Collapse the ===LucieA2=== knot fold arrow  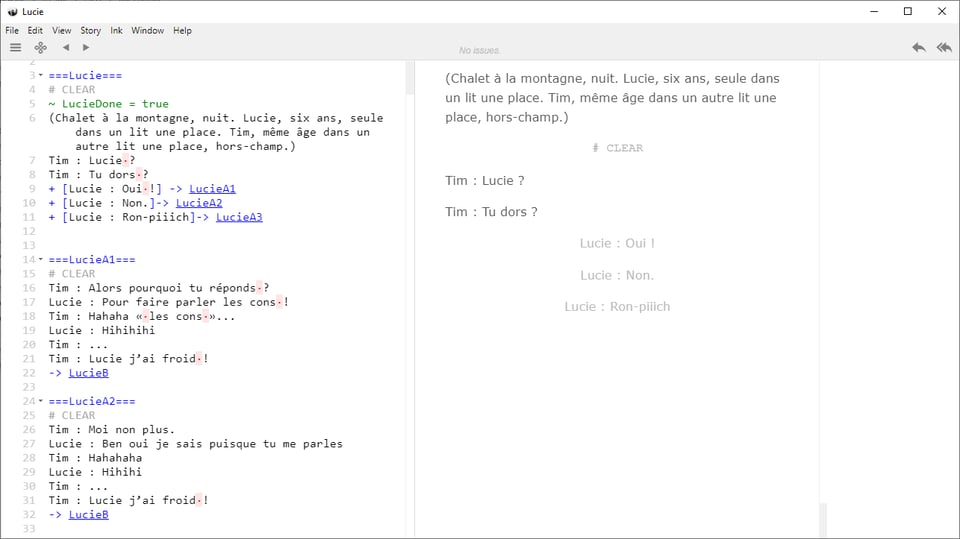tap(41, 402)
